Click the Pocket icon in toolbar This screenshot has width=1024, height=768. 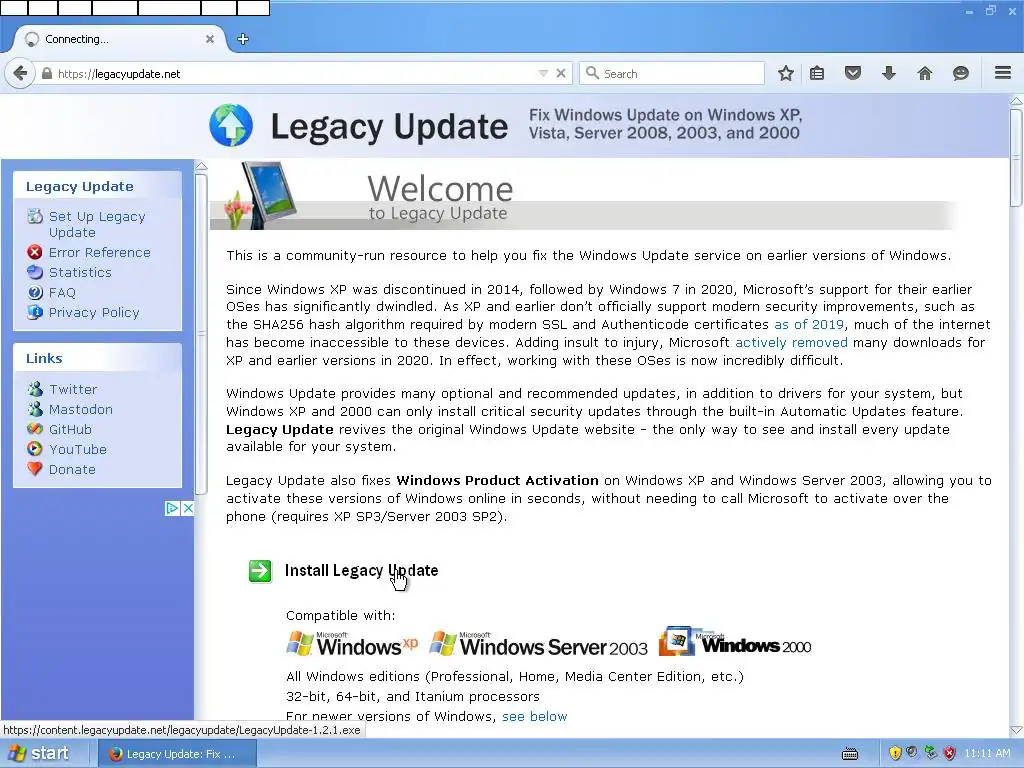pos(852,73)
